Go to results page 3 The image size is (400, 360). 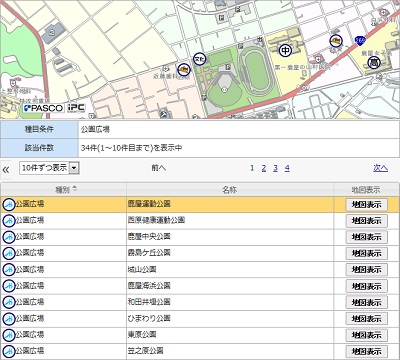pos(275,168)
